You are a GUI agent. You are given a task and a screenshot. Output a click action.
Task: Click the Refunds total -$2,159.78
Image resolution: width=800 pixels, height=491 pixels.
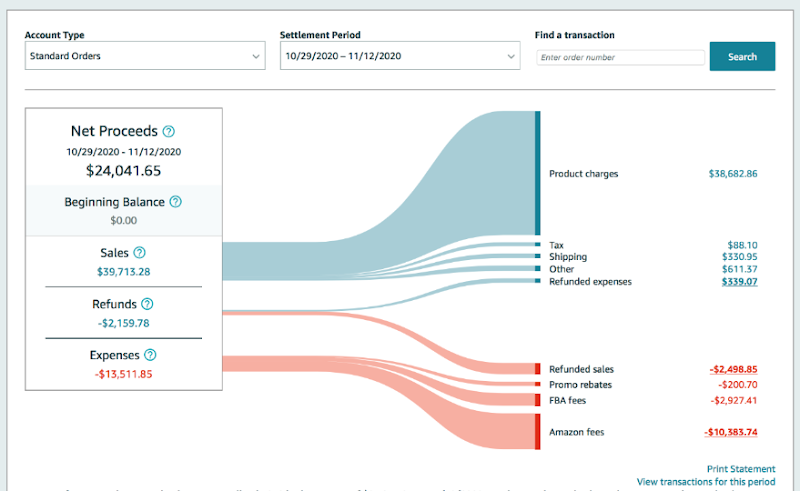click(x=123, y=323)
